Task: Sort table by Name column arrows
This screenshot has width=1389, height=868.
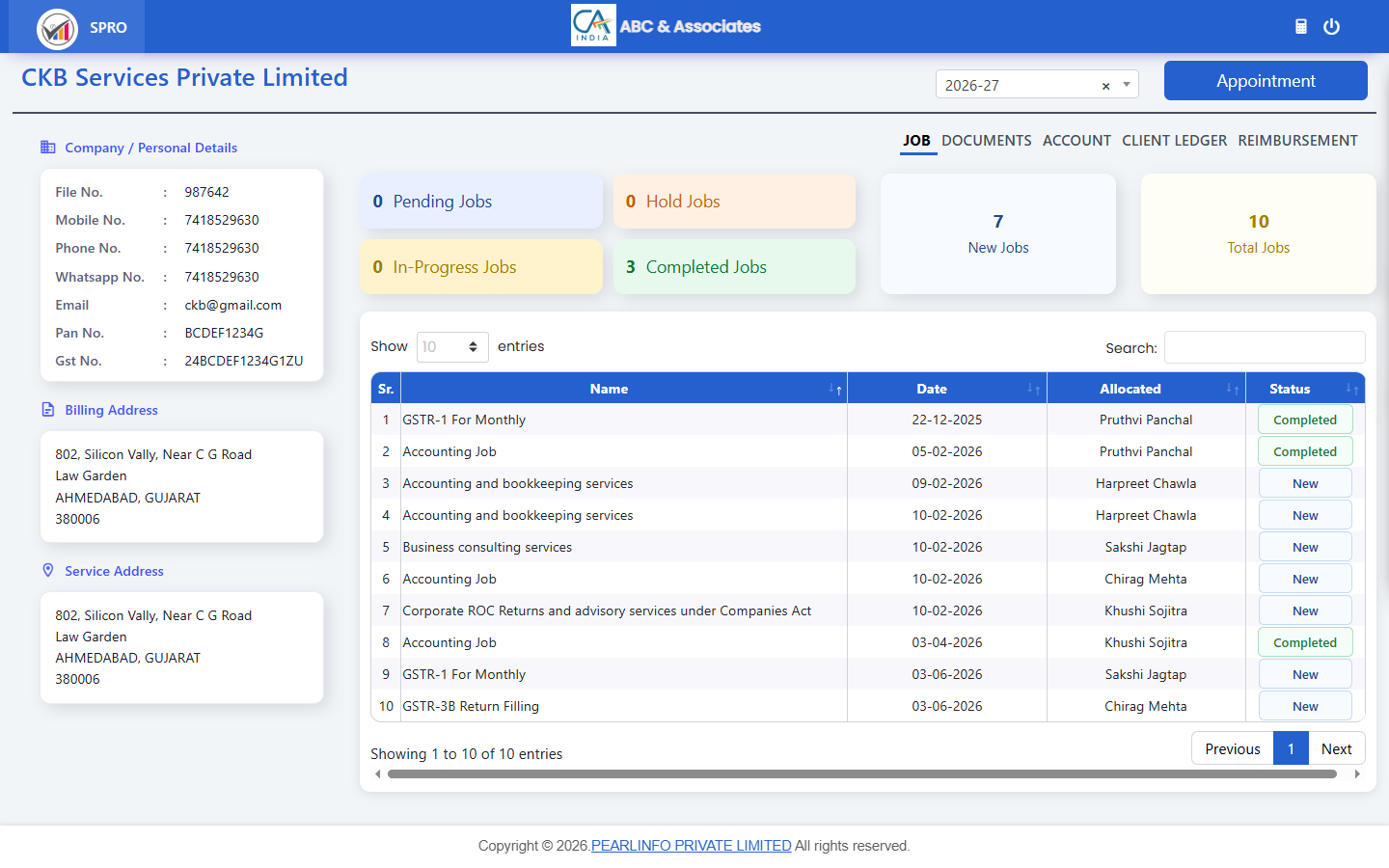Action: tap(835, 389)
